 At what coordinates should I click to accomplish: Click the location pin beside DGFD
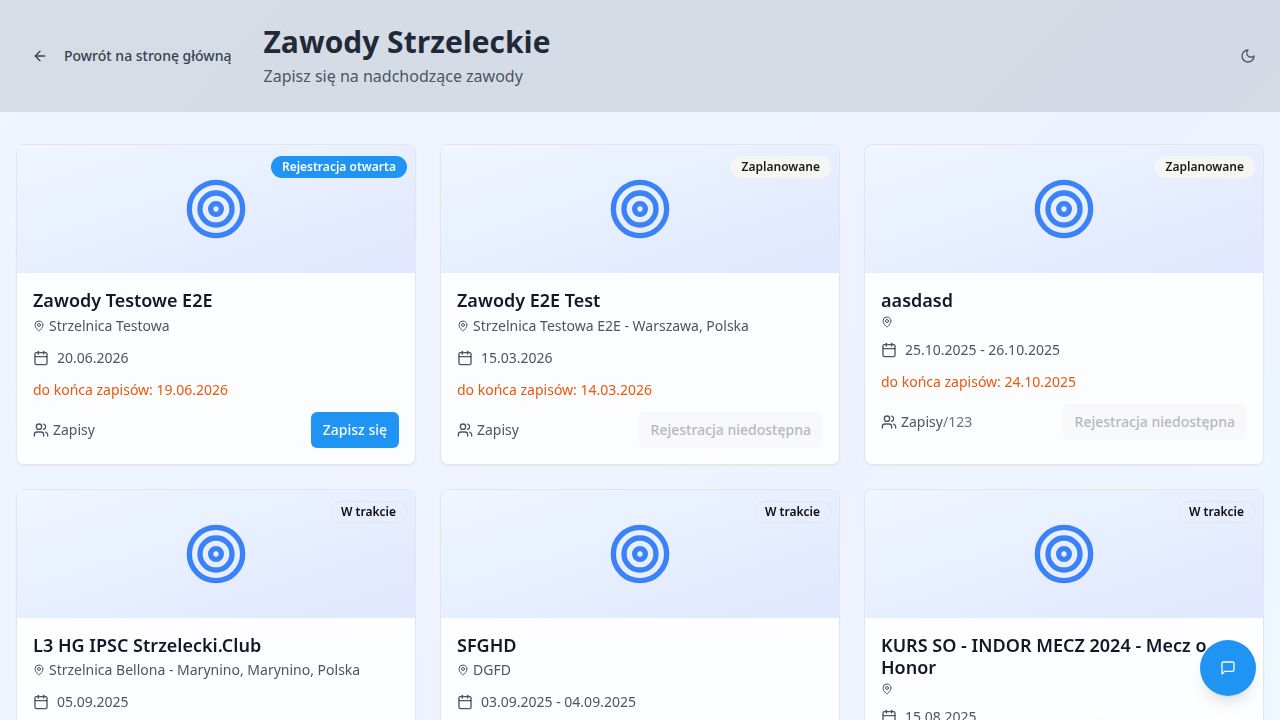(463, 670)
